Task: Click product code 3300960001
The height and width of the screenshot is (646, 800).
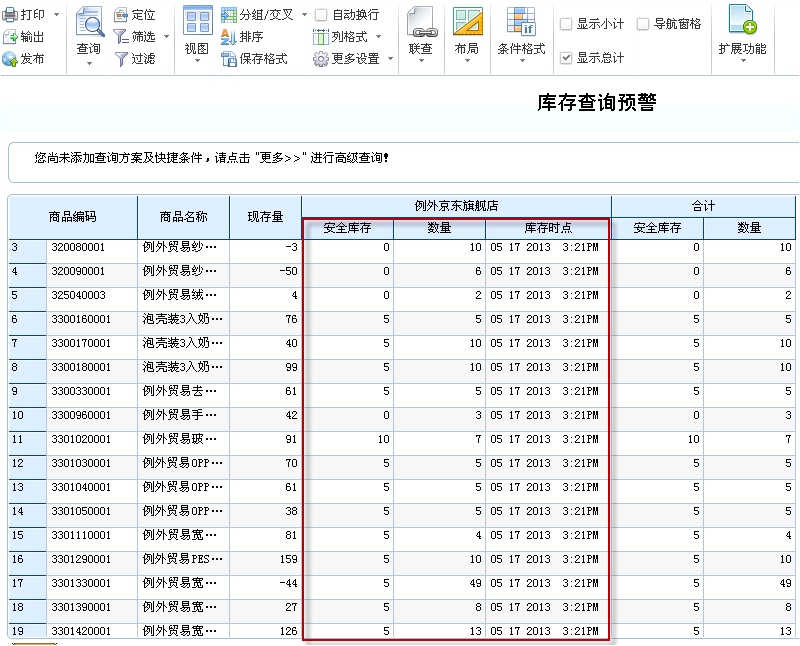Action: tap(81, 415)
